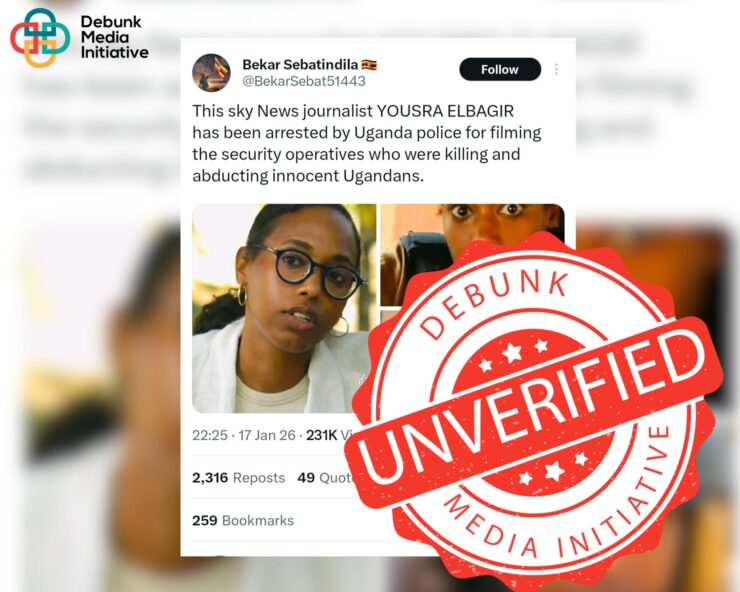This screenshot has height=592, width=740.
Task: Click the stars at top of stamp
Action: (513, 355)
